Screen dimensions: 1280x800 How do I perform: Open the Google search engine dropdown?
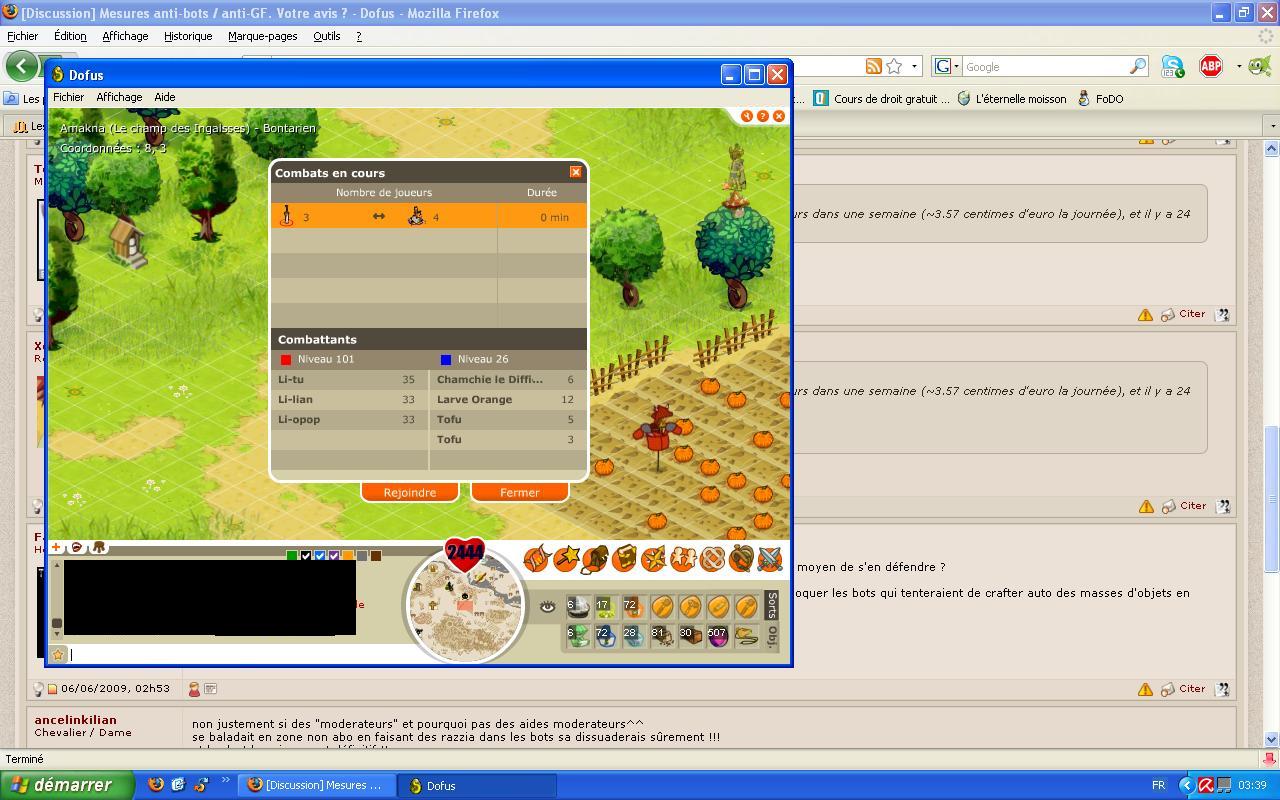coord(947,66)
